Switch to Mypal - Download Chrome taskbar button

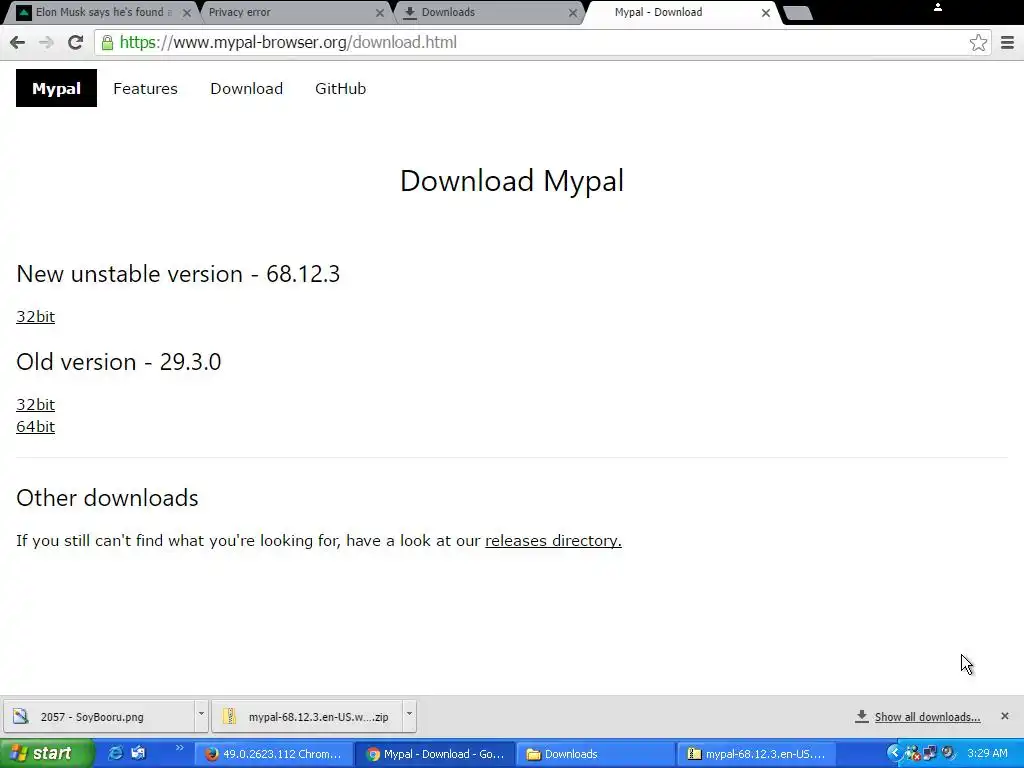[435, 754]
